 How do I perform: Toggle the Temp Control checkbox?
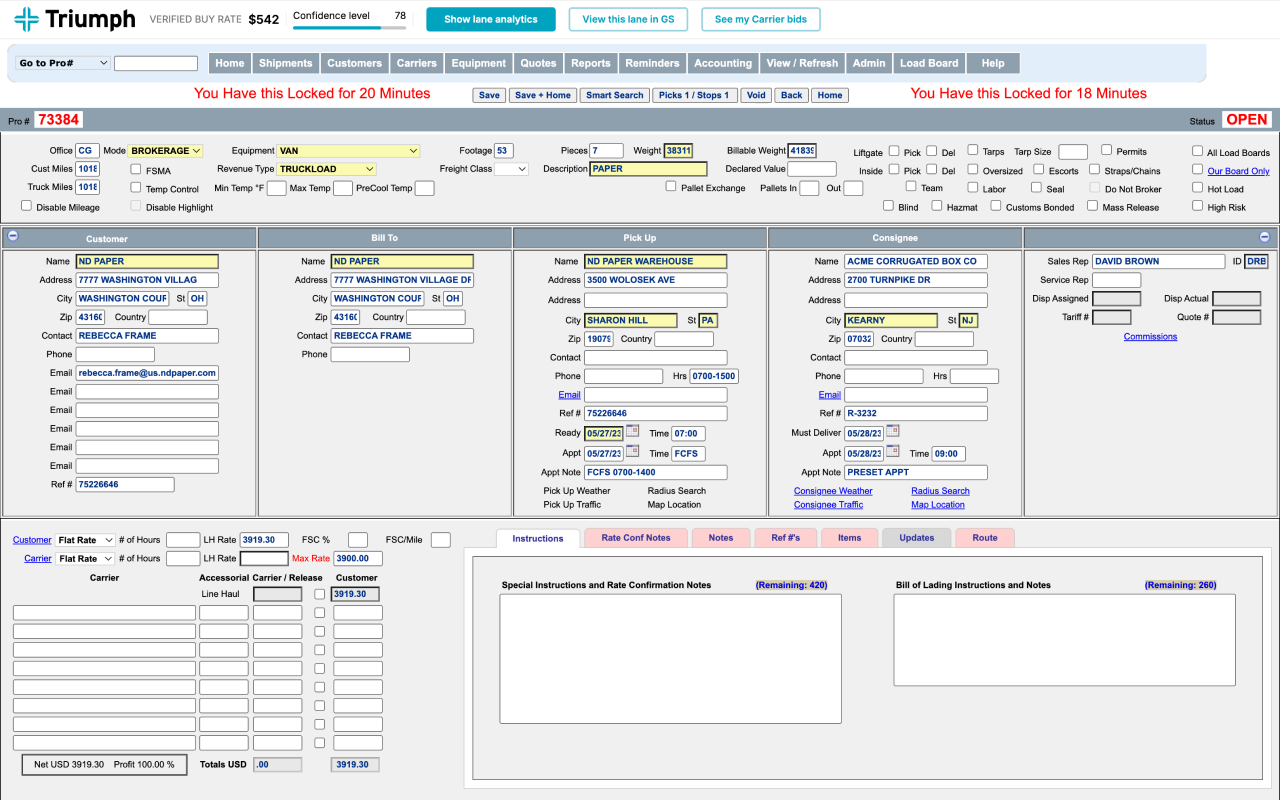pos(136,187)
